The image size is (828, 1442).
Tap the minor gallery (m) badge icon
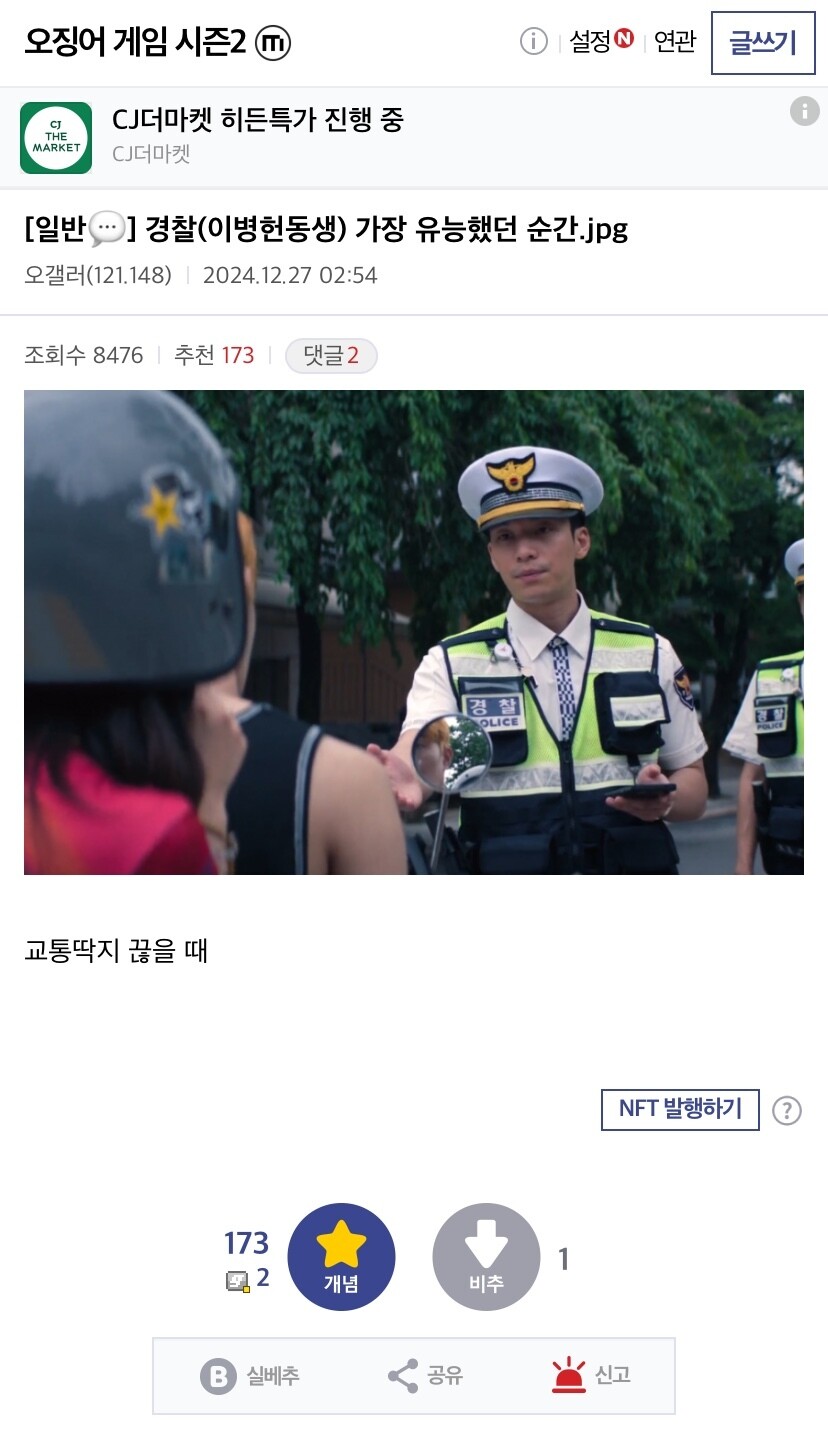pos(273,42)
